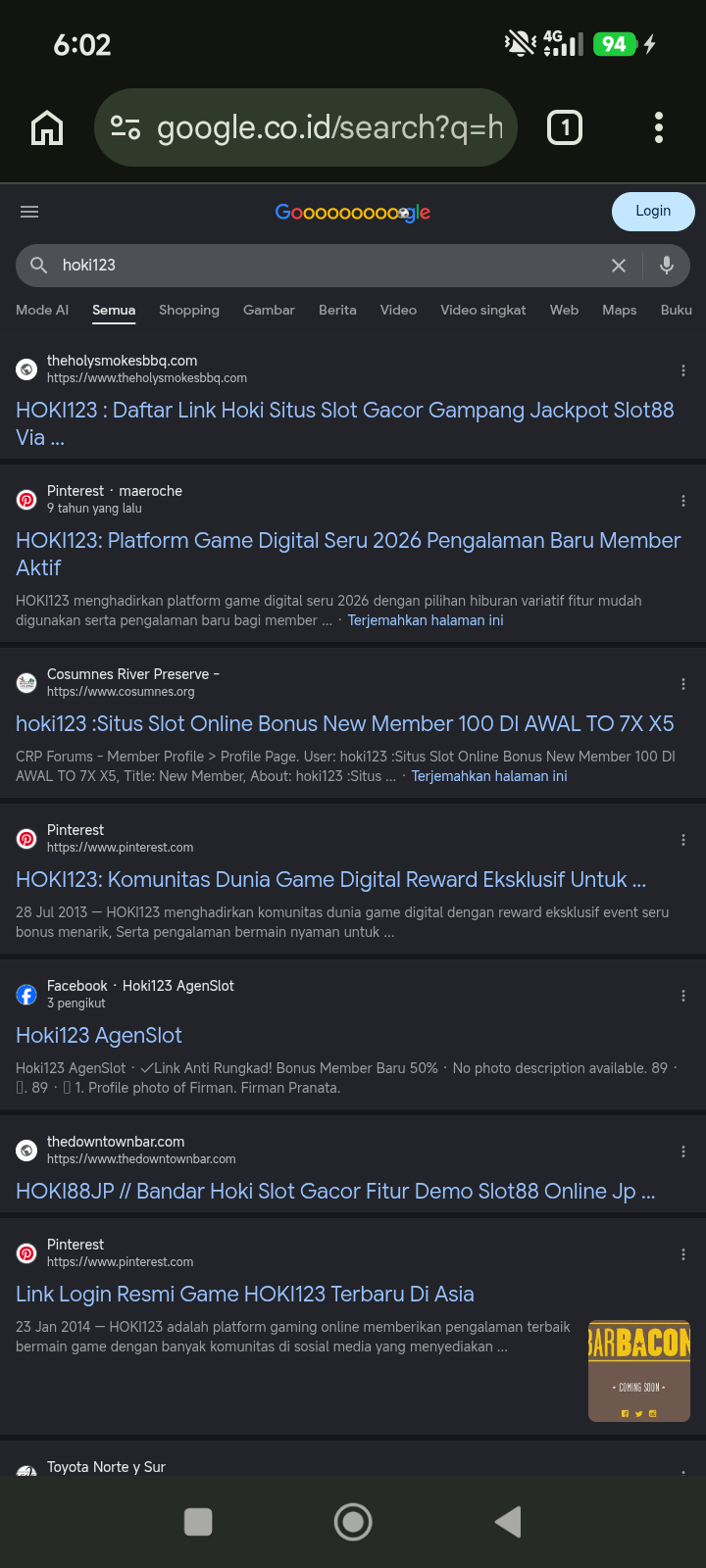
Task: Switch to Berita tab
Action: coord(337,310)
